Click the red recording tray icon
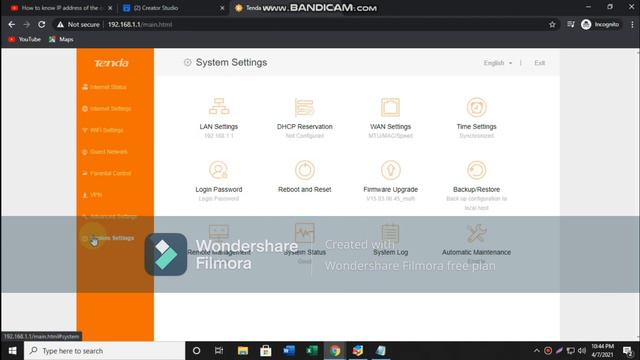Viewport: 640px width, 360px height. (548, 351)
